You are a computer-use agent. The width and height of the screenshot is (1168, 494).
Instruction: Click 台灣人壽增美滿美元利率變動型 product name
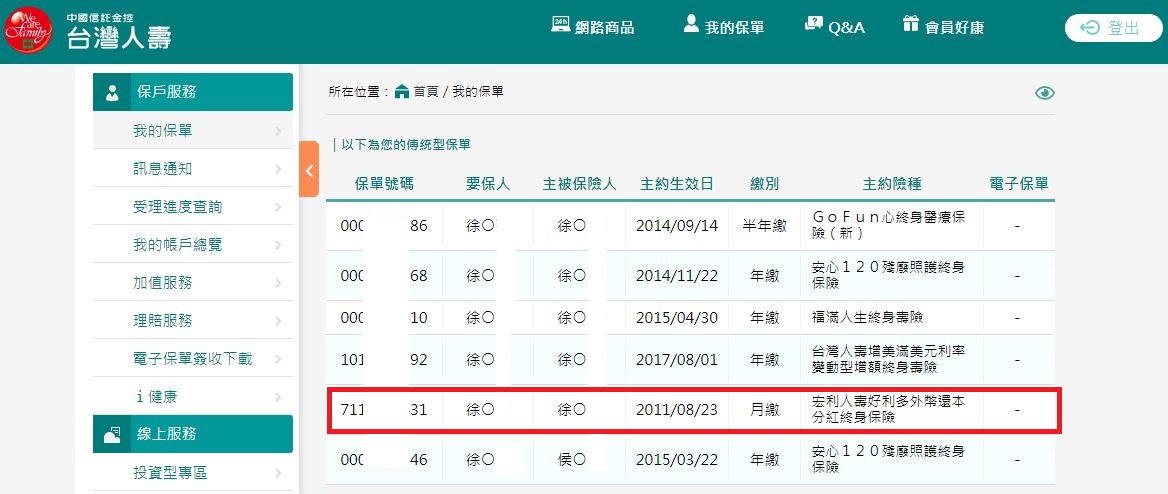[x=888, y=359]
